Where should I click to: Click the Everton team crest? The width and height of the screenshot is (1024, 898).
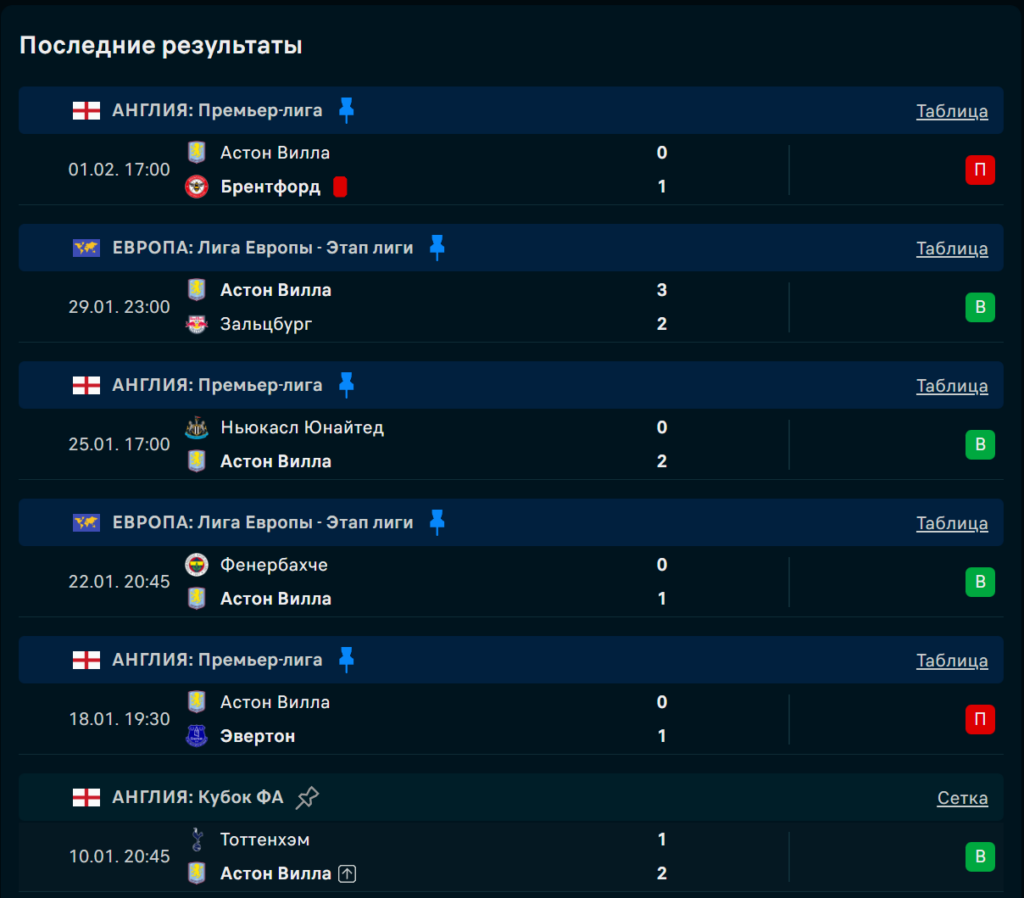[x=197, y=737]
